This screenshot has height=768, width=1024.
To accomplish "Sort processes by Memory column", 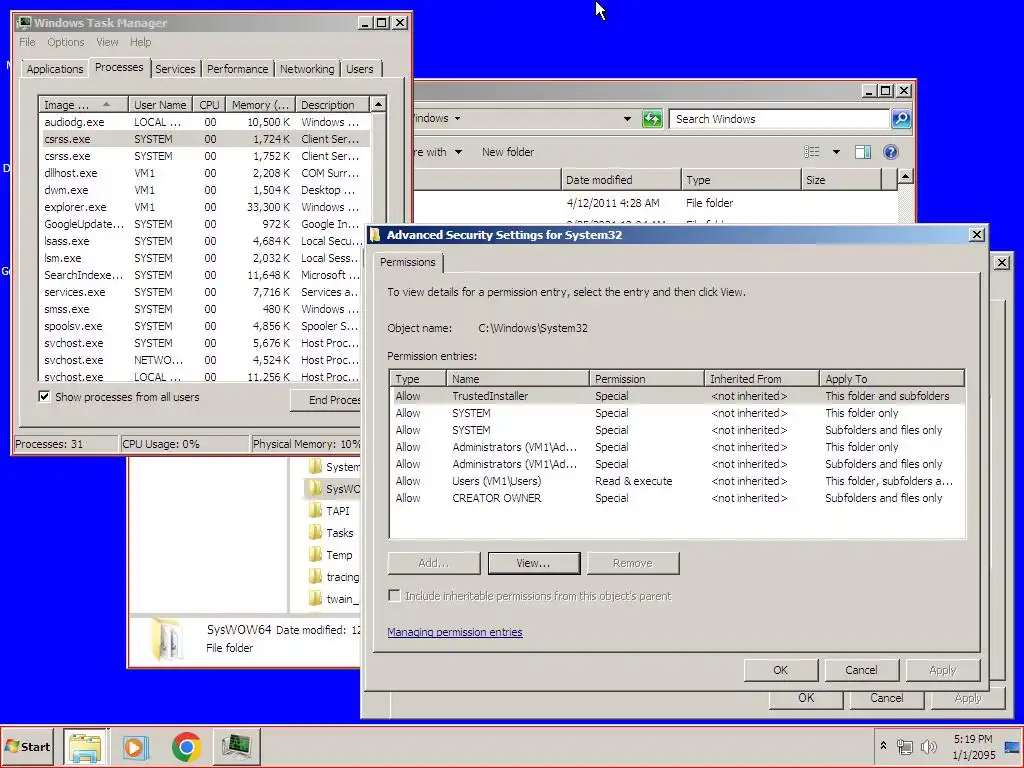I will (x=261, y=104).
